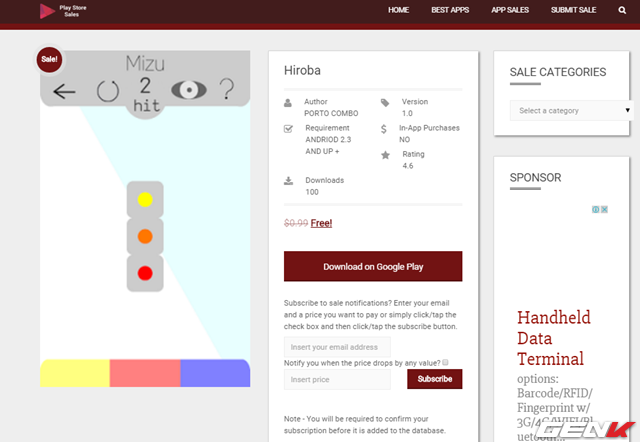Click the yellow color block in screenshot
This screenshot has height=442, width=640.
click(75, 373)
